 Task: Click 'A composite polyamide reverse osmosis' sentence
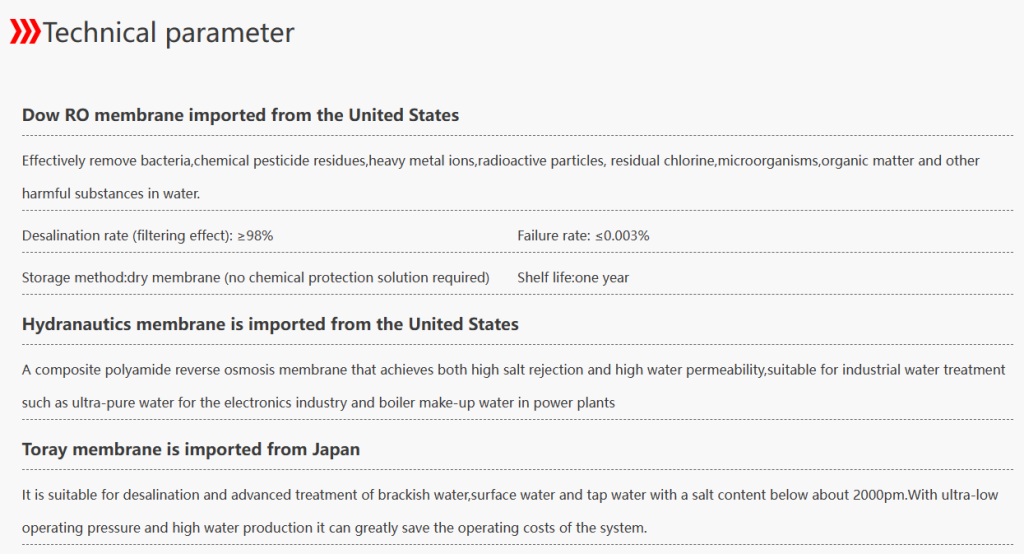(513, 370)
